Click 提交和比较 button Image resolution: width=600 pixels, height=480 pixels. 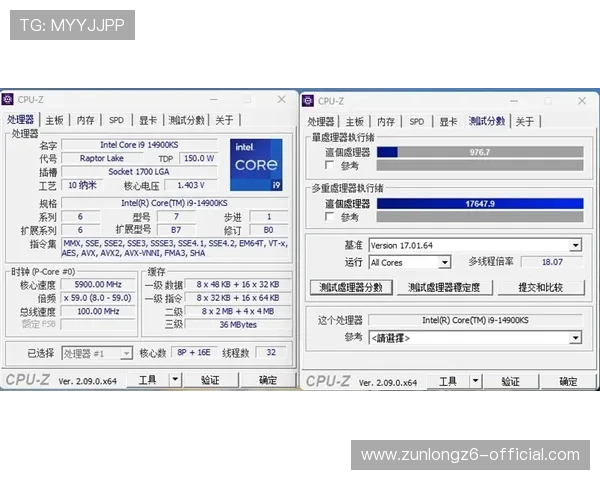click(x=541, y=287)
